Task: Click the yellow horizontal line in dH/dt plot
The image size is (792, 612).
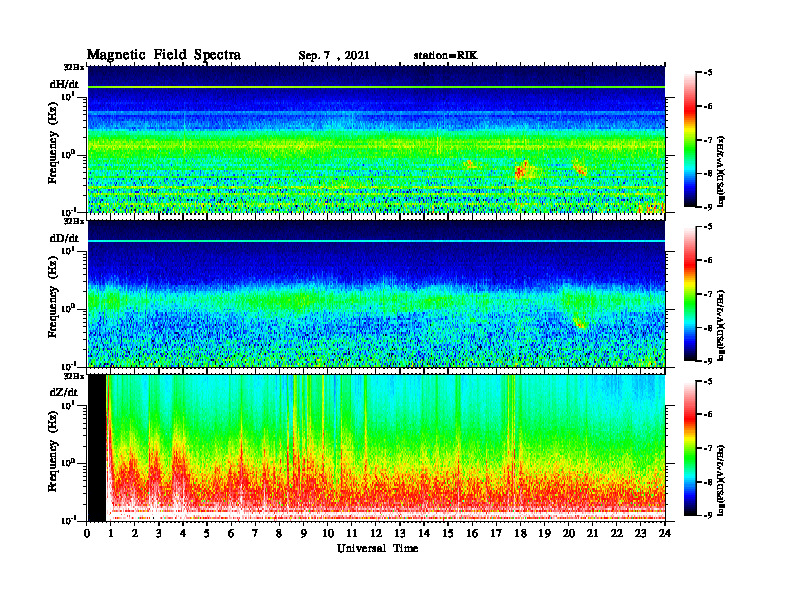Action: [x=376, y=87]
